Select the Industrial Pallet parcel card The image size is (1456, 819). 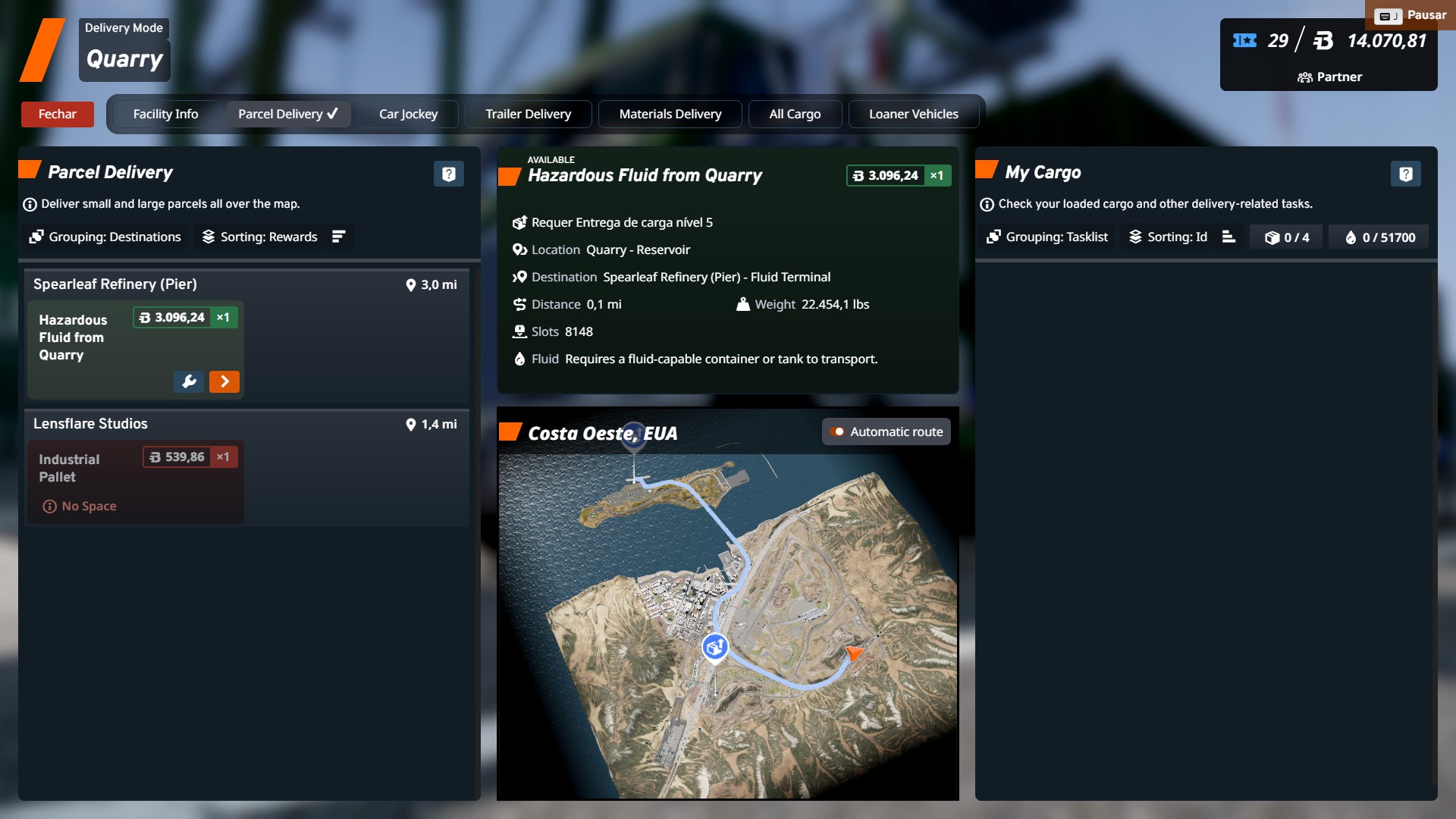tap(135, 482)
